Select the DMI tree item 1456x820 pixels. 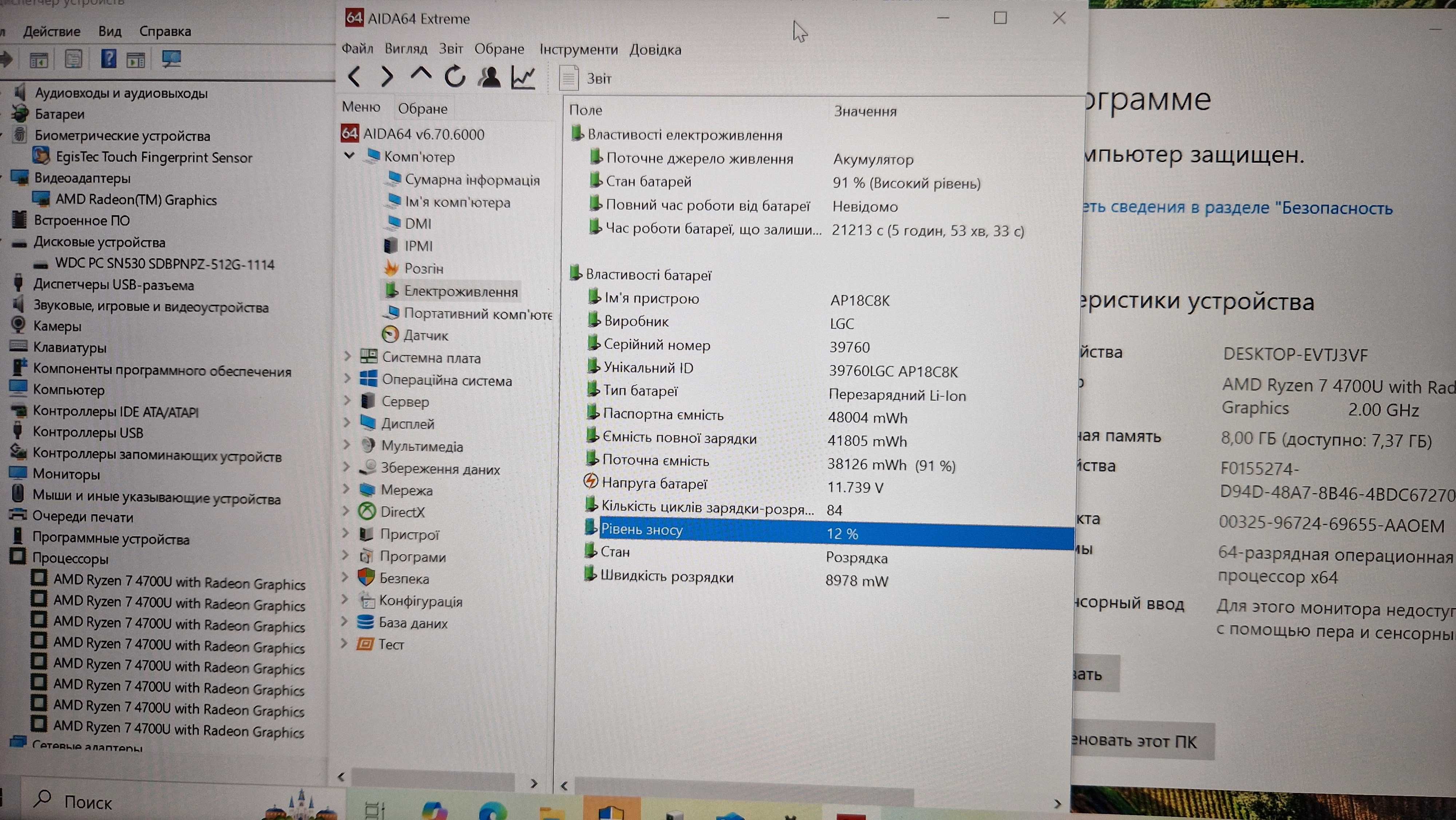[x=418, y=223]
